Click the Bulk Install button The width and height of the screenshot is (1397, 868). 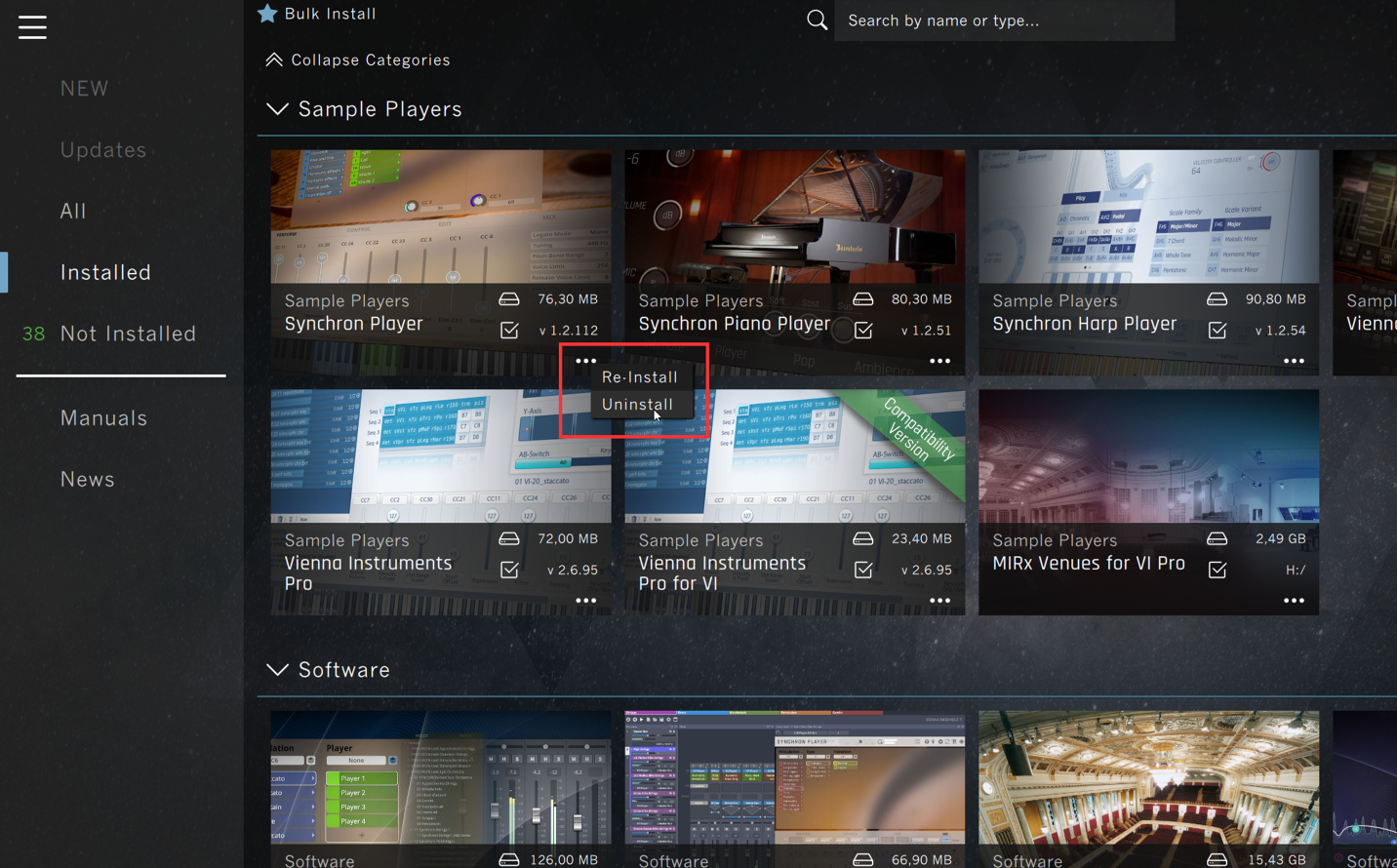click(x=317, y=14)
